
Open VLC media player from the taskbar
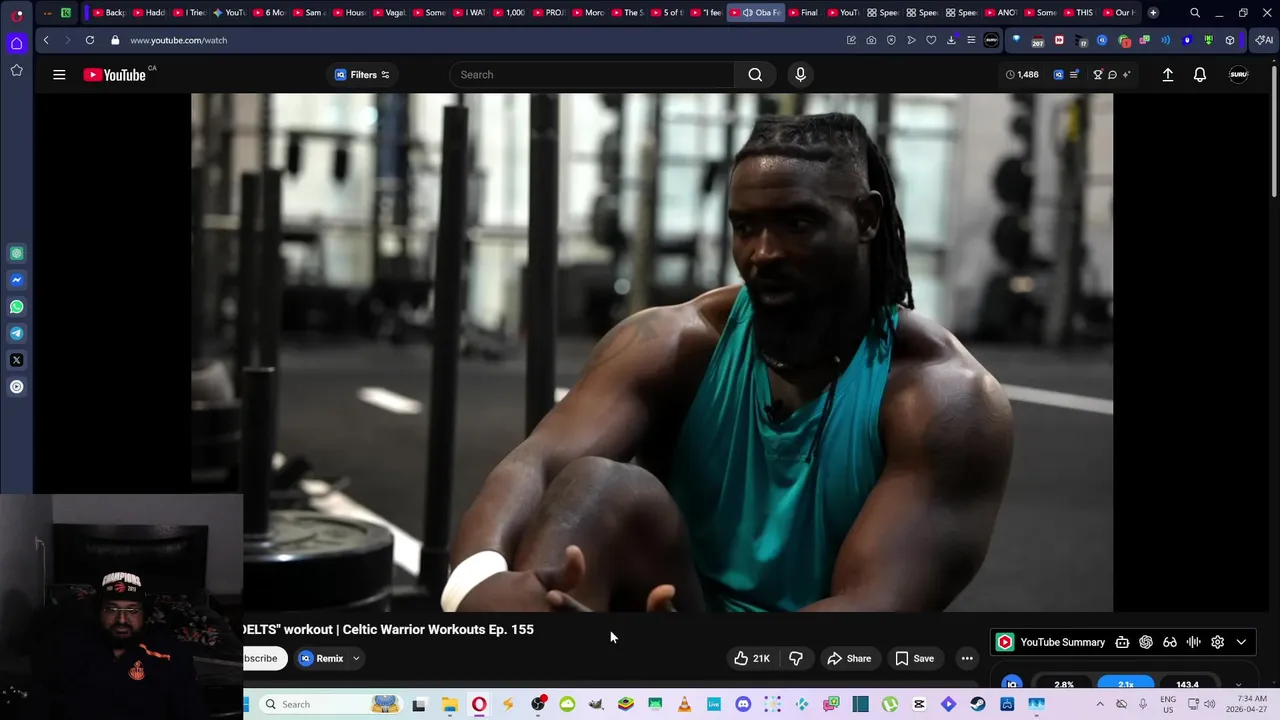pos(684,704)
